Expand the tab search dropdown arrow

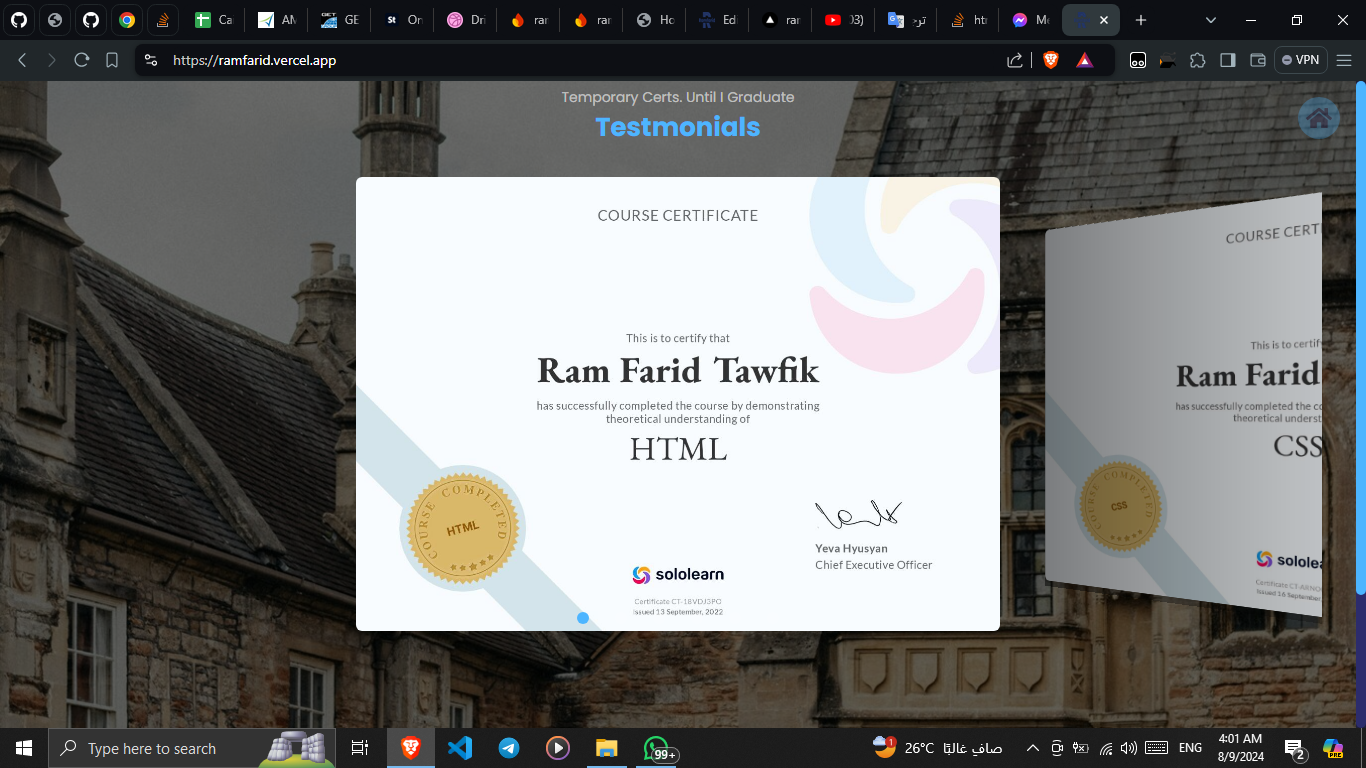click(1211, 20)
